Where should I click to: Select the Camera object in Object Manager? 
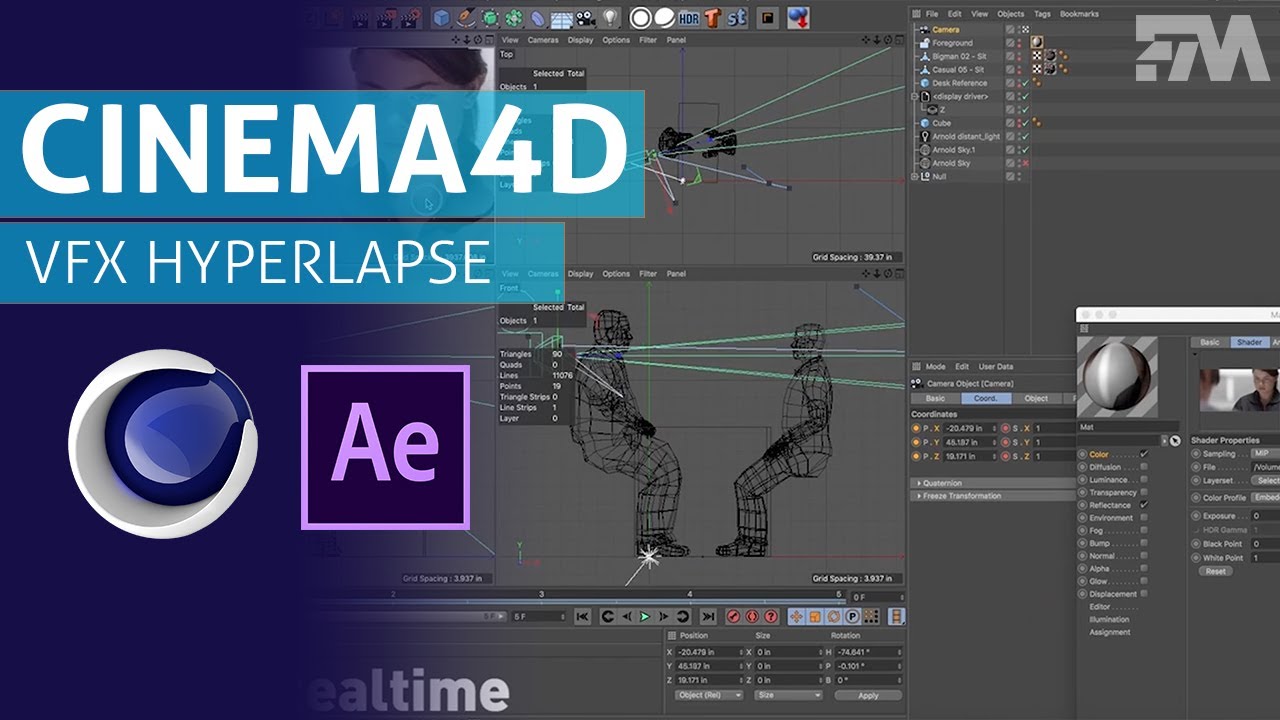946,30
